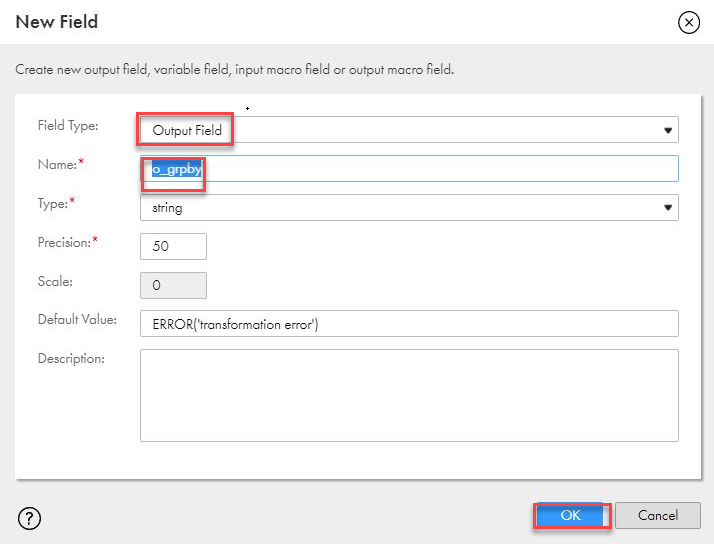The image size is (714, 544).
Task: Click the Default Value field with ERROR expression
Action: click(409, 324)
